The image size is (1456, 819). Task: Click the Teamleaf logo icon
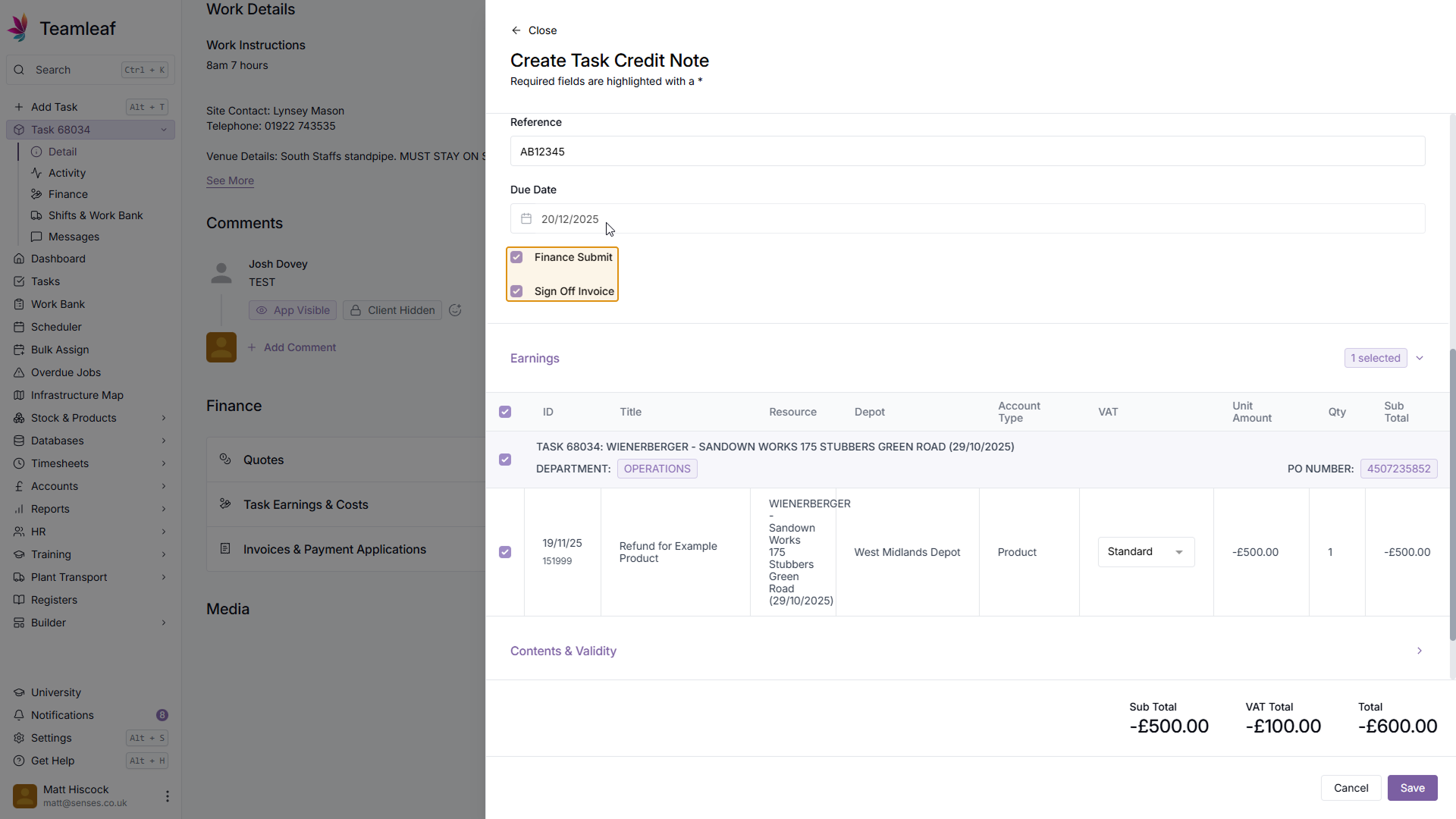19,27
